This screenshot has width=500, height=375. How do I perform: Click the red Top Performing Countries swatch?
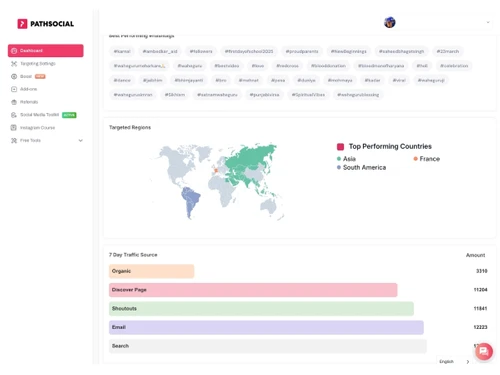click(x=340, y=147)
